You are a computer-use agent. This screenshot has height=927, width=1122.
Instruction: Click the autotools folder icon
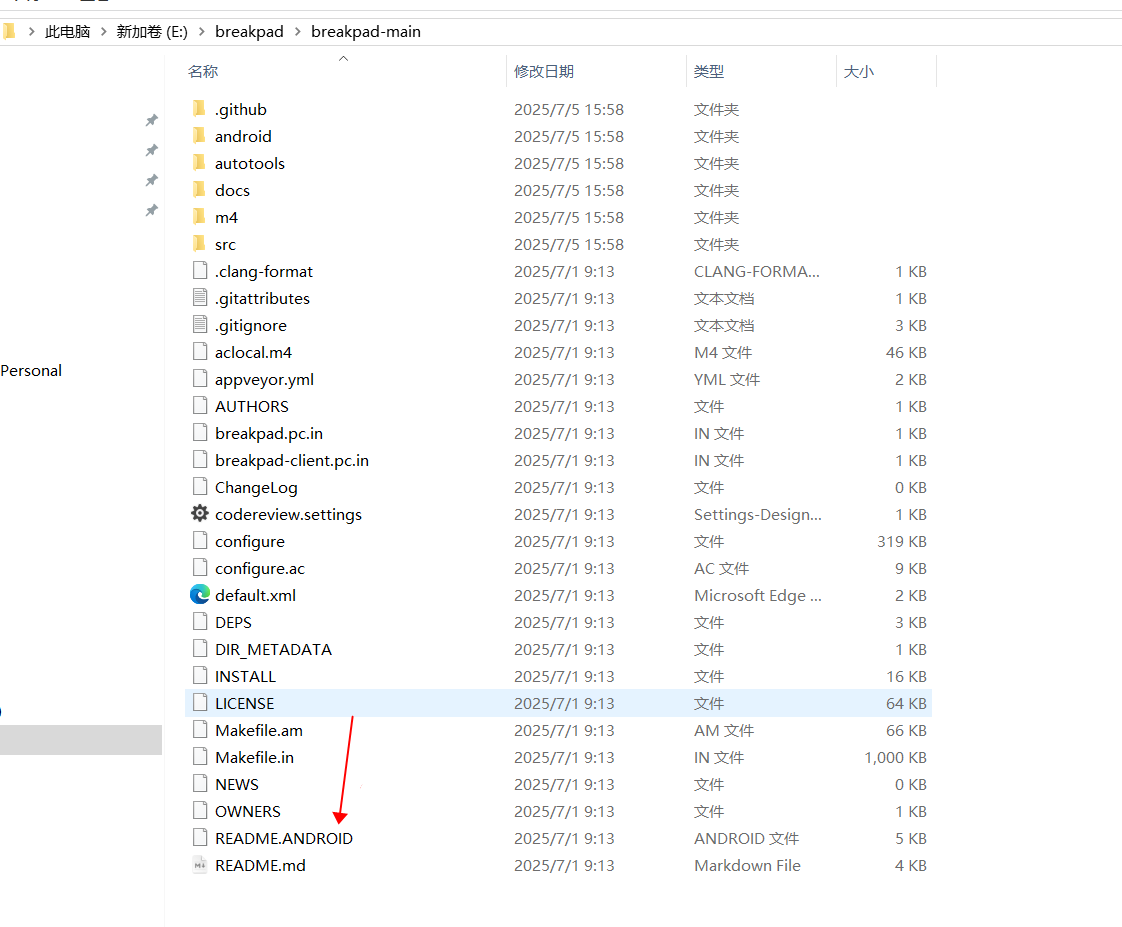pyautogui.click(x=200, y=163)
